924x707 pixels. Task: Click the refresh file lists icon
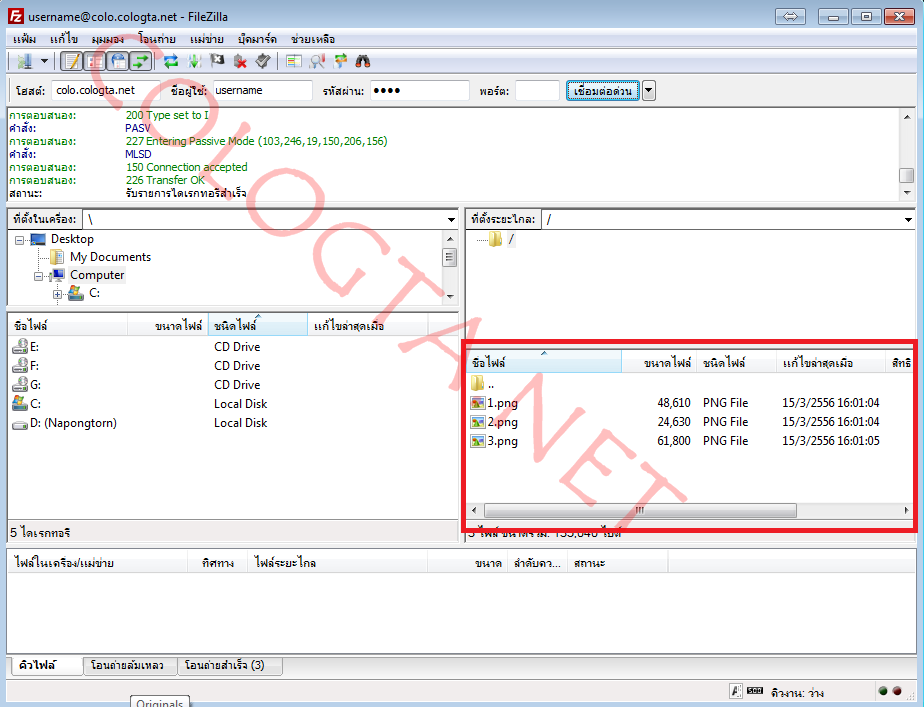pos(171,61)
